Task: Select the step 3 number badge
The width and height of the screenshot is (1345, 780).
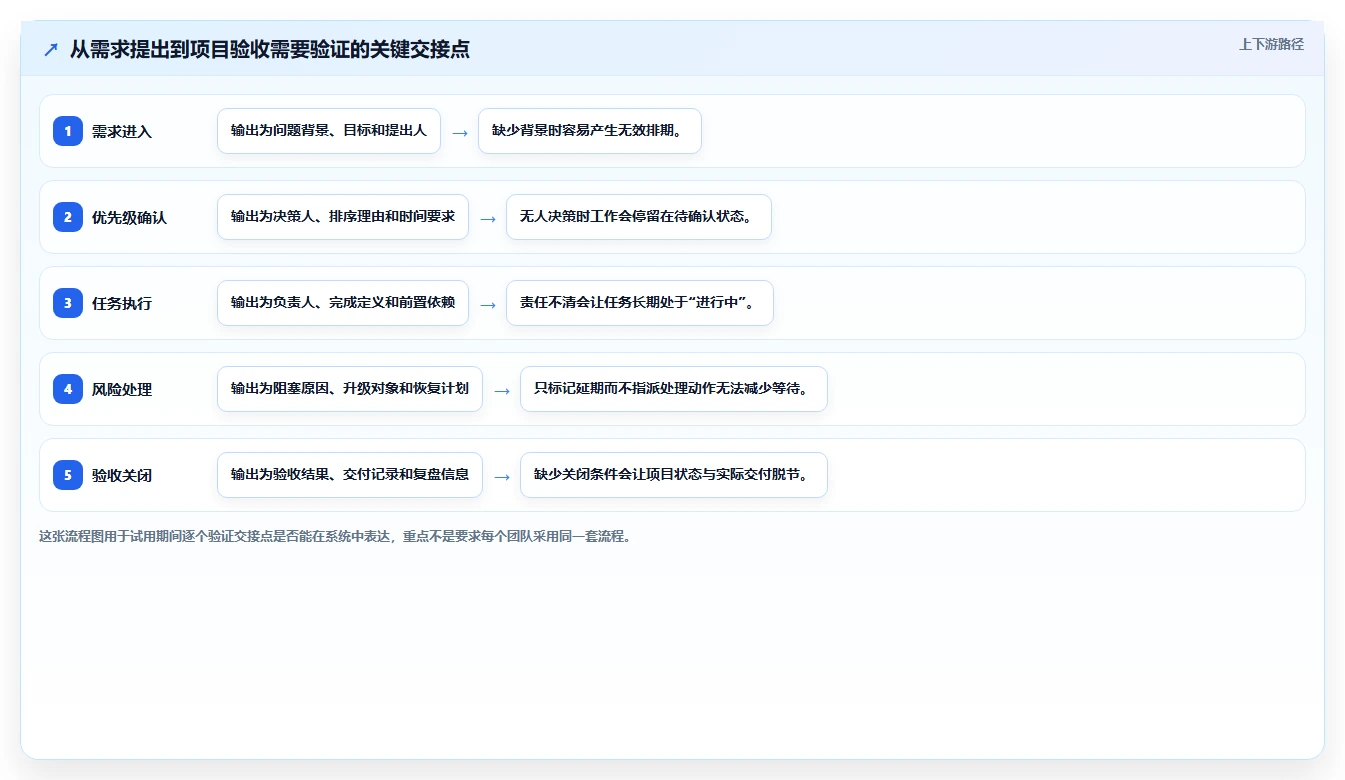Action: click(x=68, y=302)
